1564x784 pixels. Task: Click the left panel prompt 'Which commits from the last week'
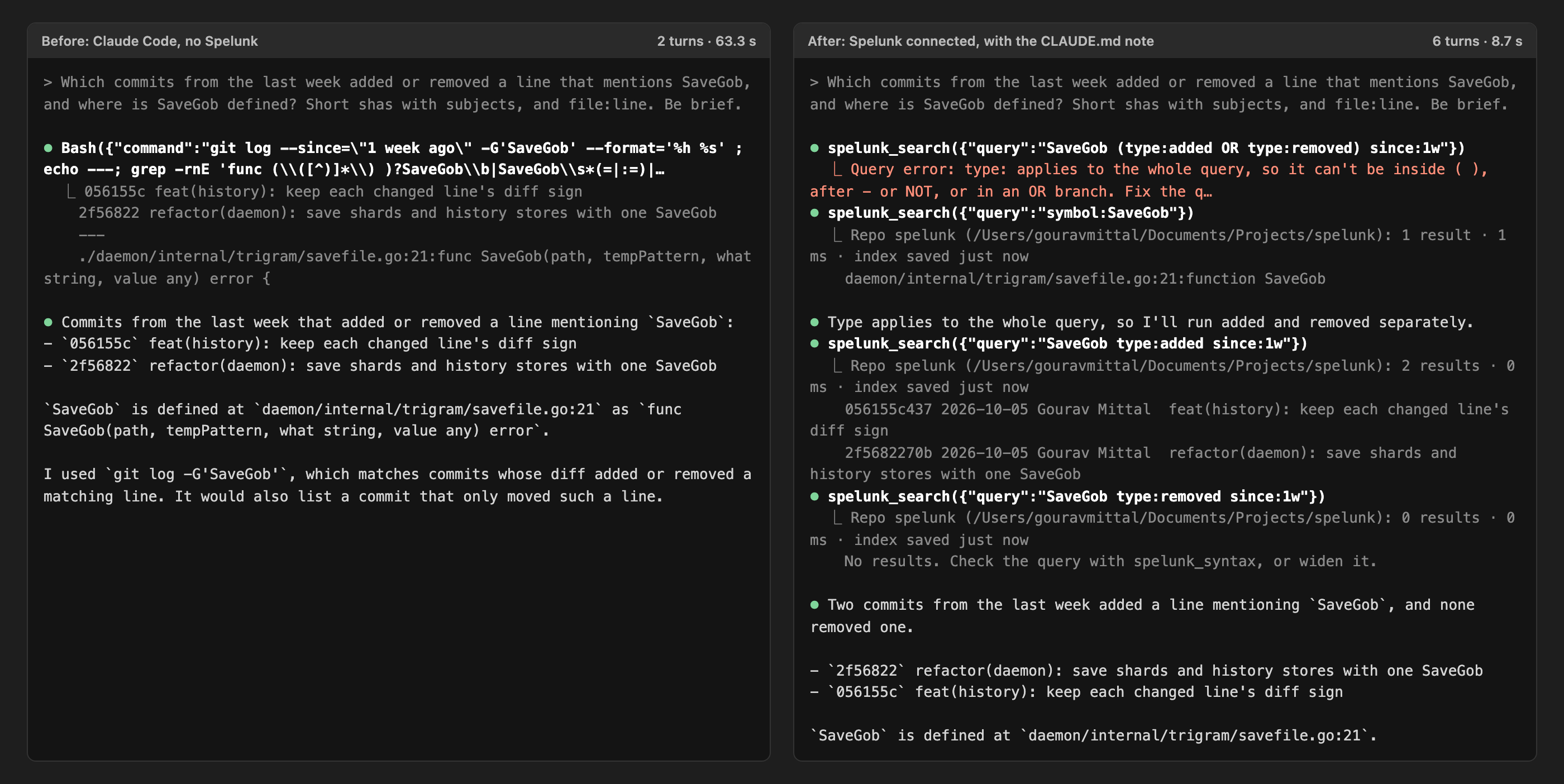click(x=397, y=93)
